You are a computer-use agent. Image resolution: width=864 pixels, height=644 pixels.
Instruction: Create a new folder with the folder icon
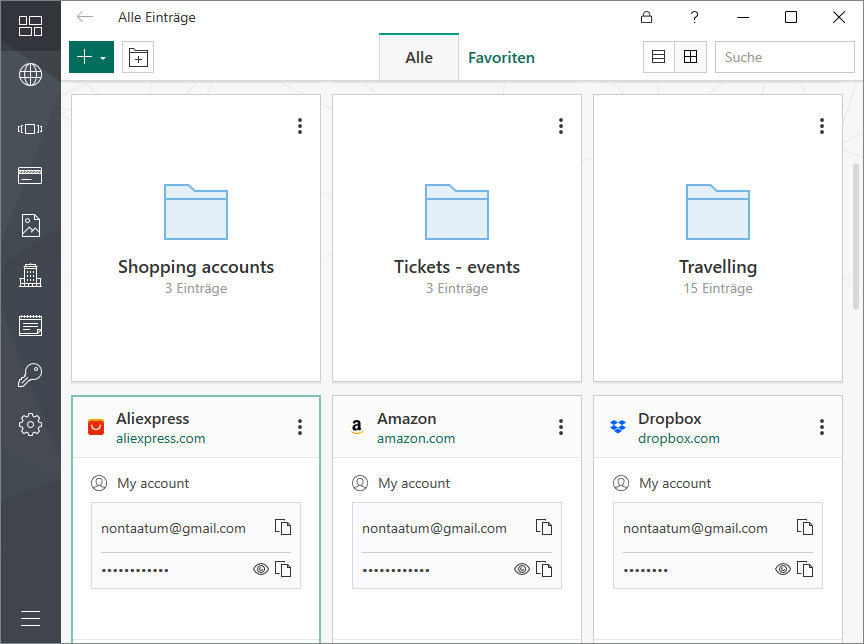tap(138, 57)
